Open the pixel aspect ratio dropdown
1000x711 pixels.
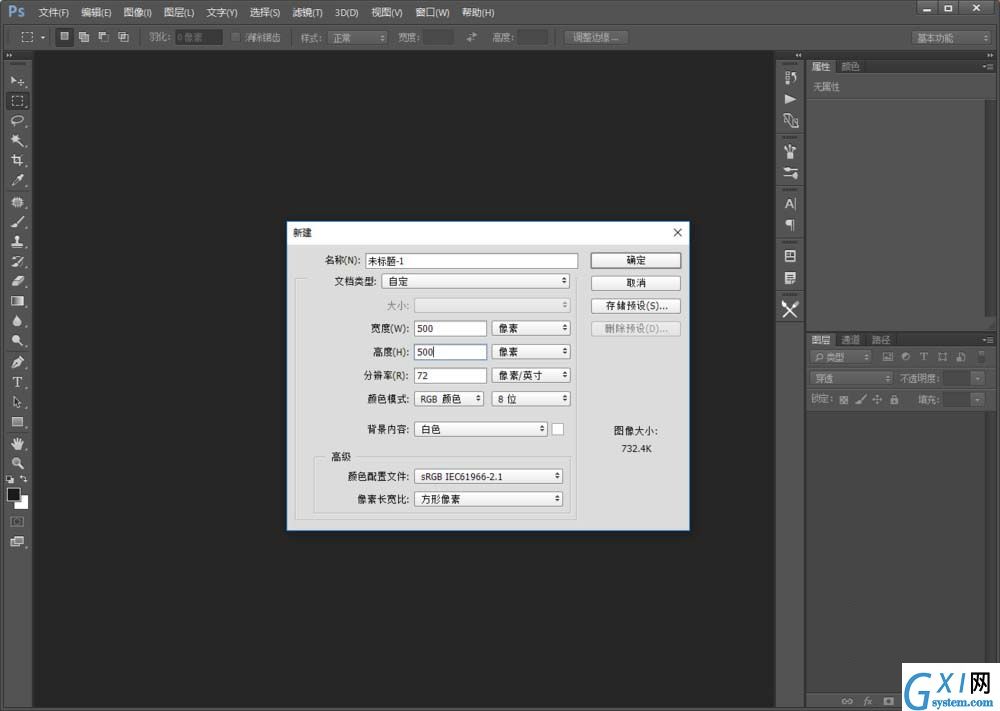[x=489, y=499]
